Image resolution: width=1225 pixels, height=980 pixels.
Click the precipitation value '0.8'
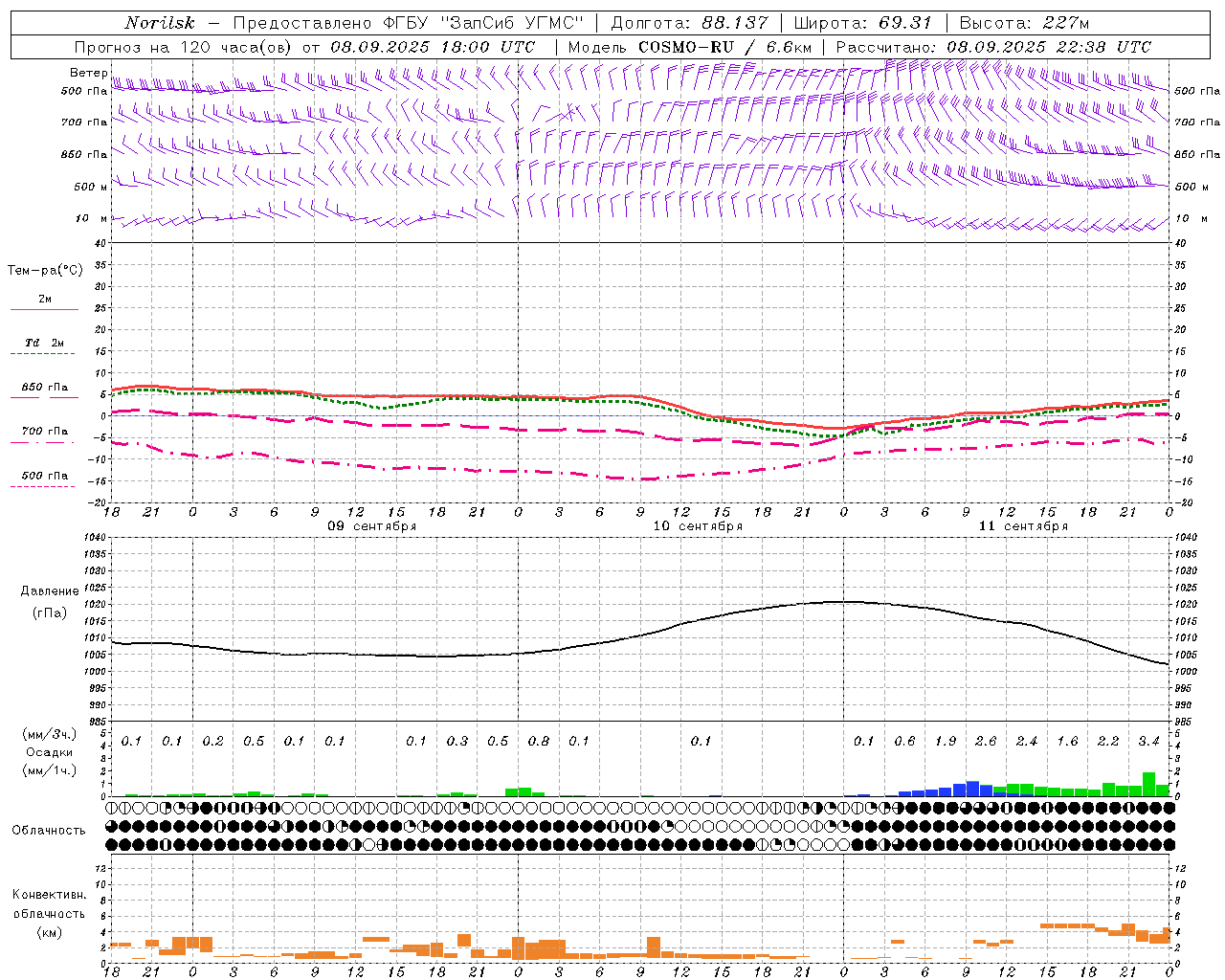click(x=539, y=742)
